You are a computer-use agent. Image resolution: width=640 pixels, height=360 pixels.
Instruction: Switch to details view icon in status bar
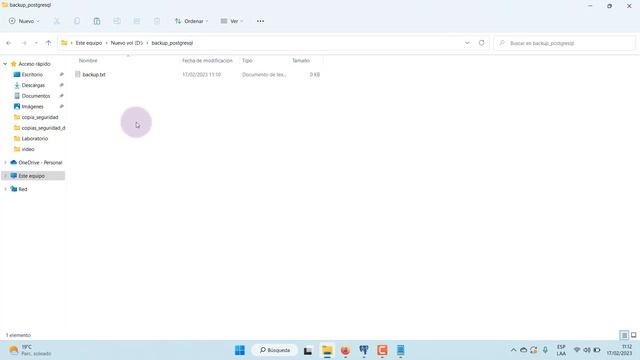624,335
